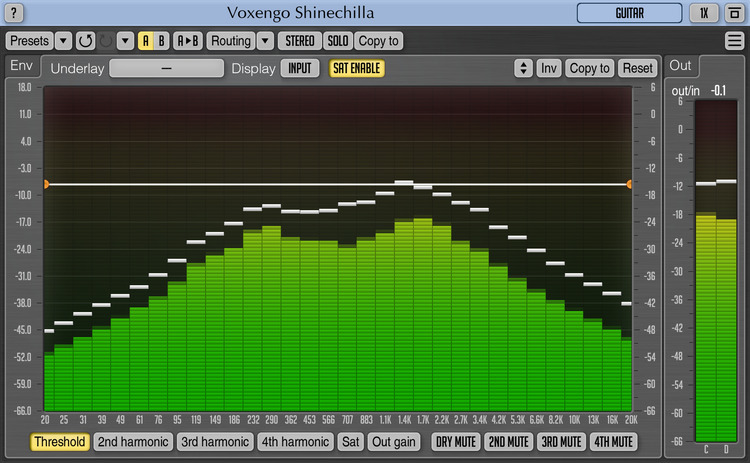Click Copy to beside the Inv button

click(589, 68)
